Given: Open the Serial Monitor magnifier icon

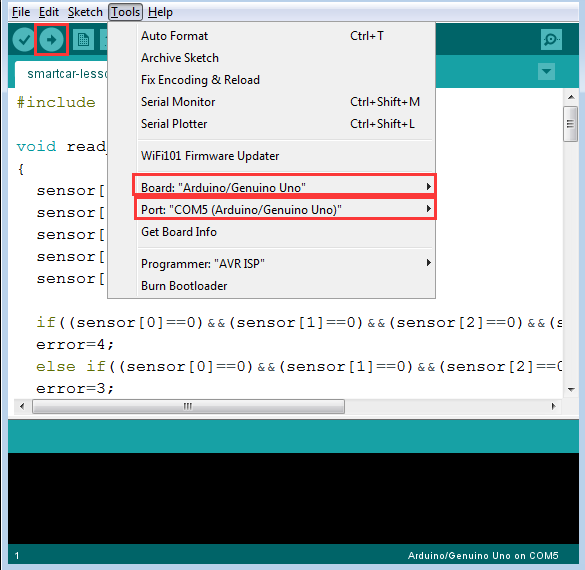Looking at the screenshot, I should pyautogui.click(x=551, y=39).
